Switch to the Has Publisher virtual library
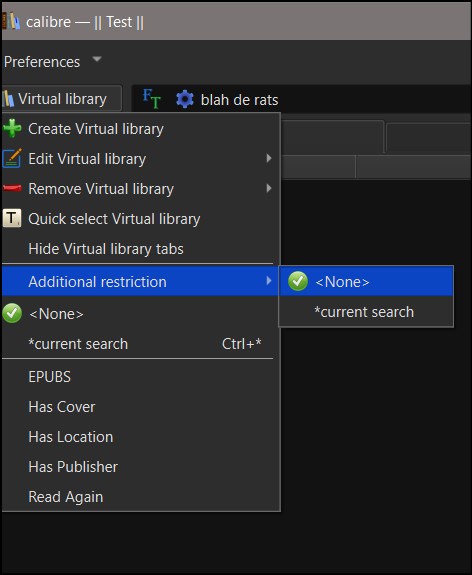Image resolution: width=472 pixels, height=575 pixels. coord(141,467)
